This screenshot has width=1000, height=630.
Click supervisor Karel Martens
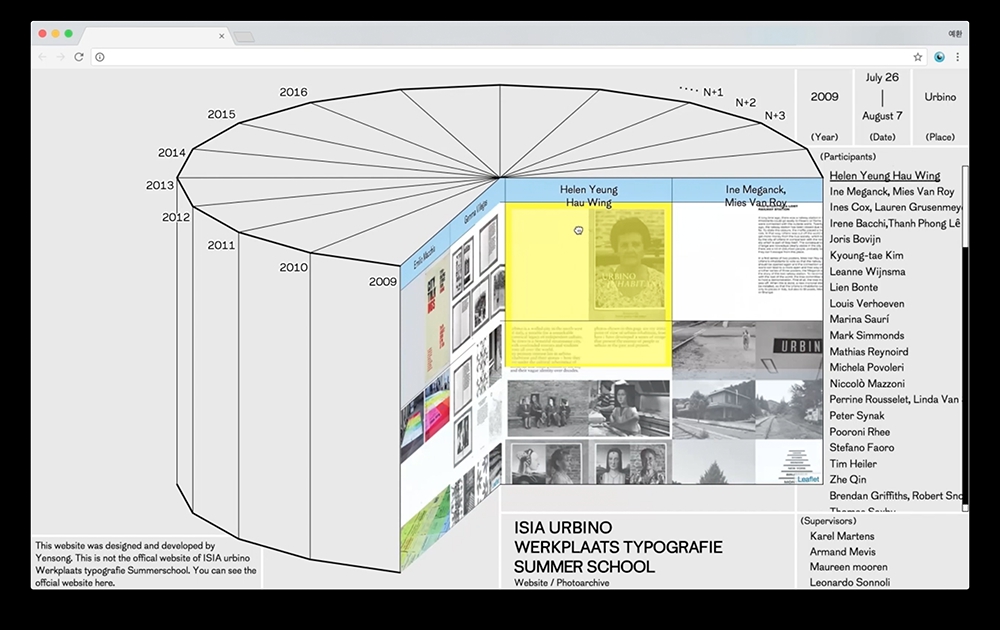click(842, 536)
